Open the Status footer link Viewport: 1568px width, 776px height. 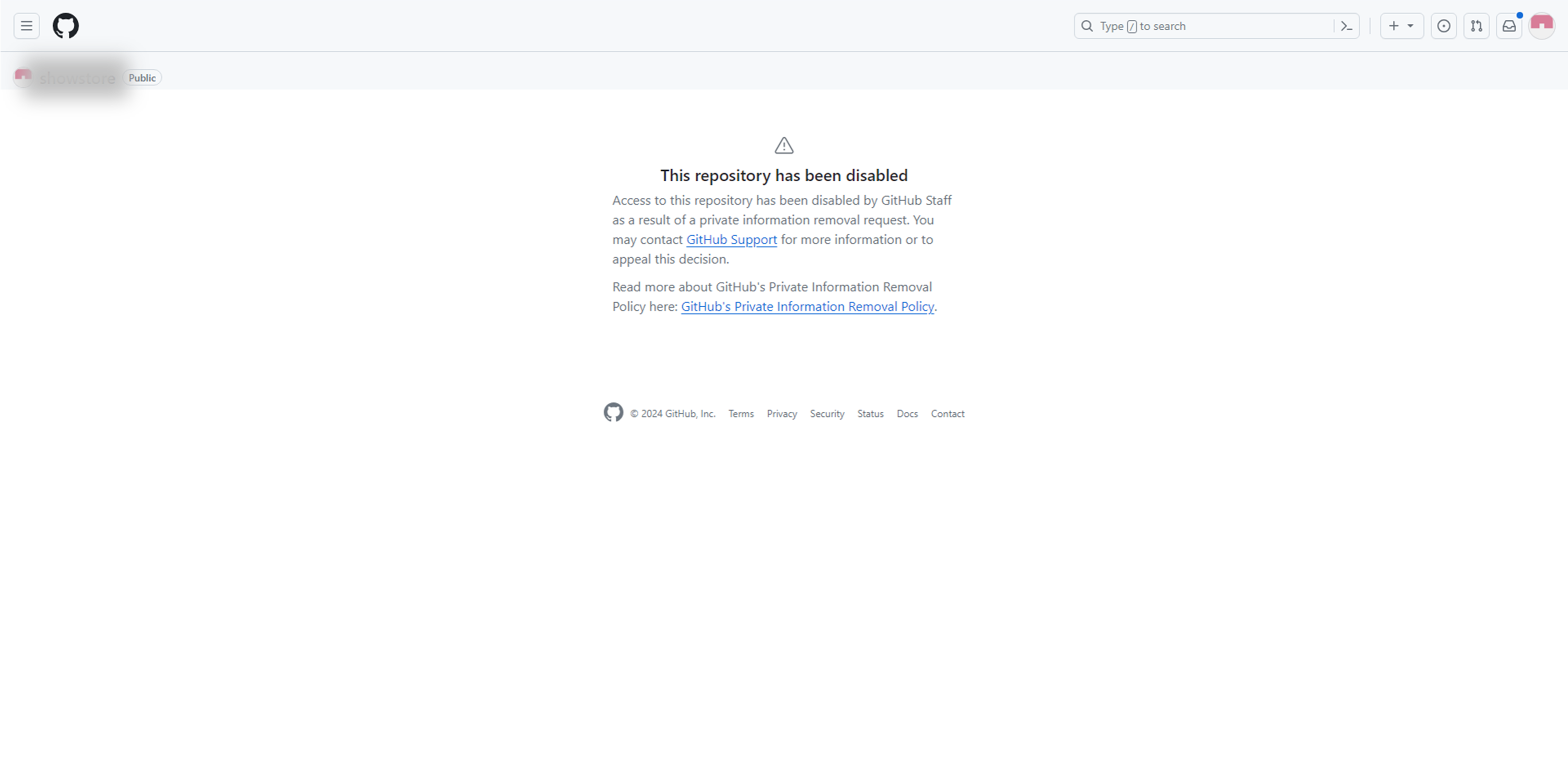[870, 413]
